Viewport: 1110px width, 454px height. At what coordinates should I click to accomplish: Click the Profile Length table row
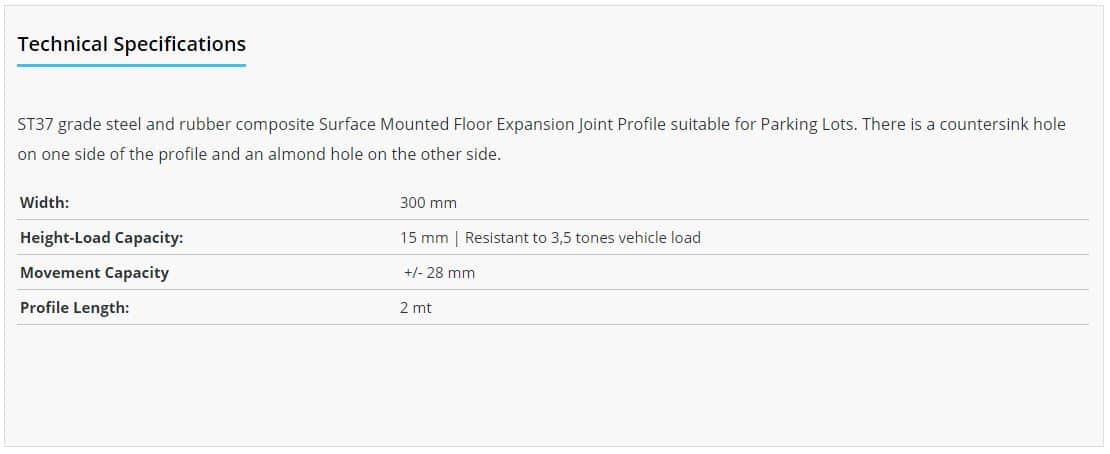coord(553,308)
